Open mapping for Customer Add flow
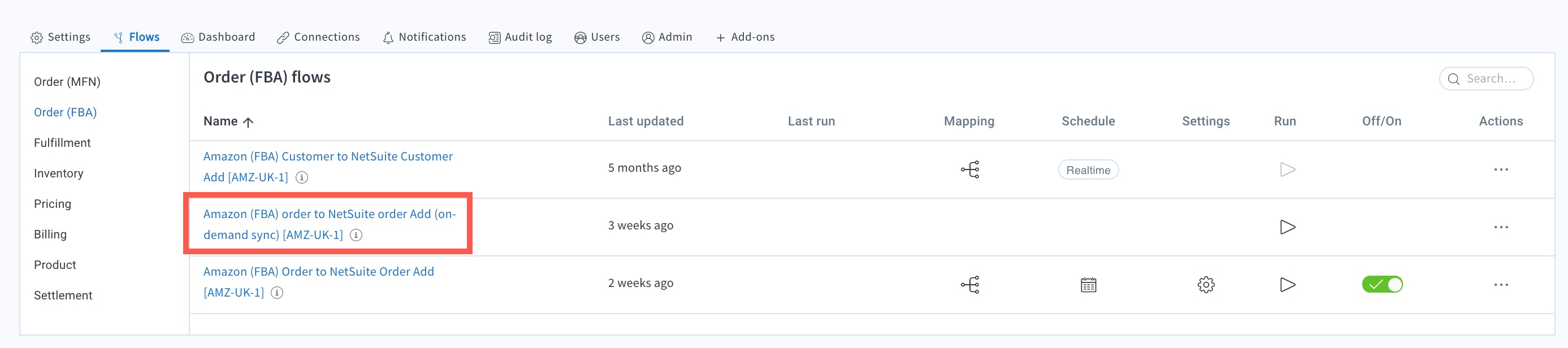 click(x=969, y=169)
